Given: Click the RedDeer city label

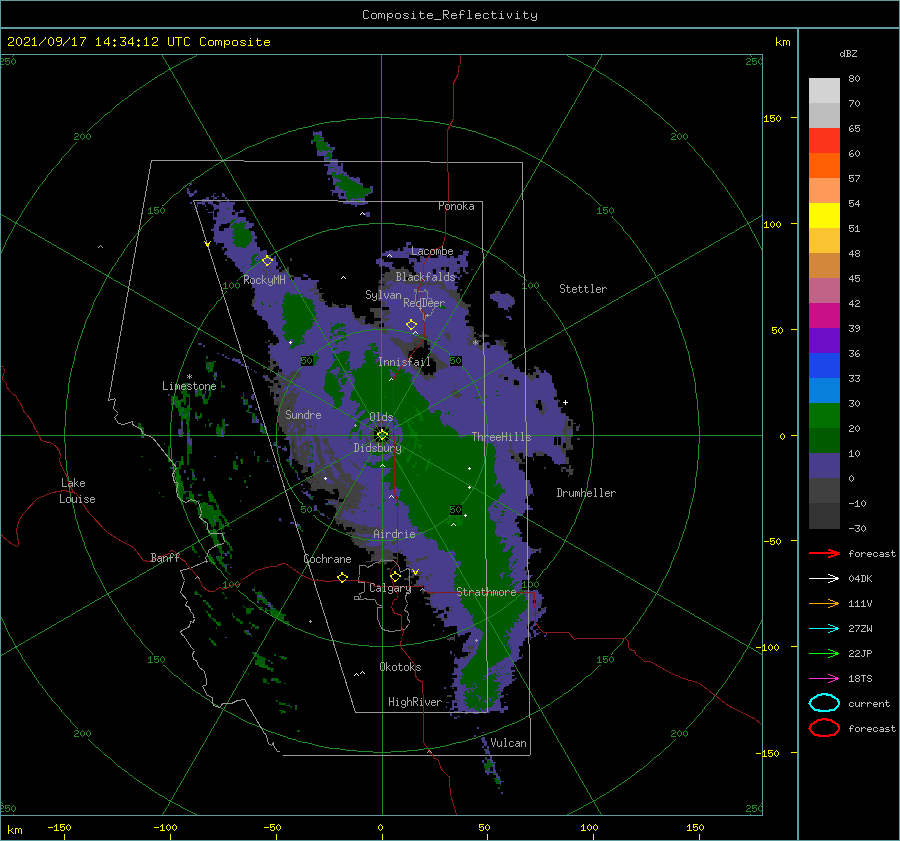Looking at the screenshot, I should tap(424, 303).
